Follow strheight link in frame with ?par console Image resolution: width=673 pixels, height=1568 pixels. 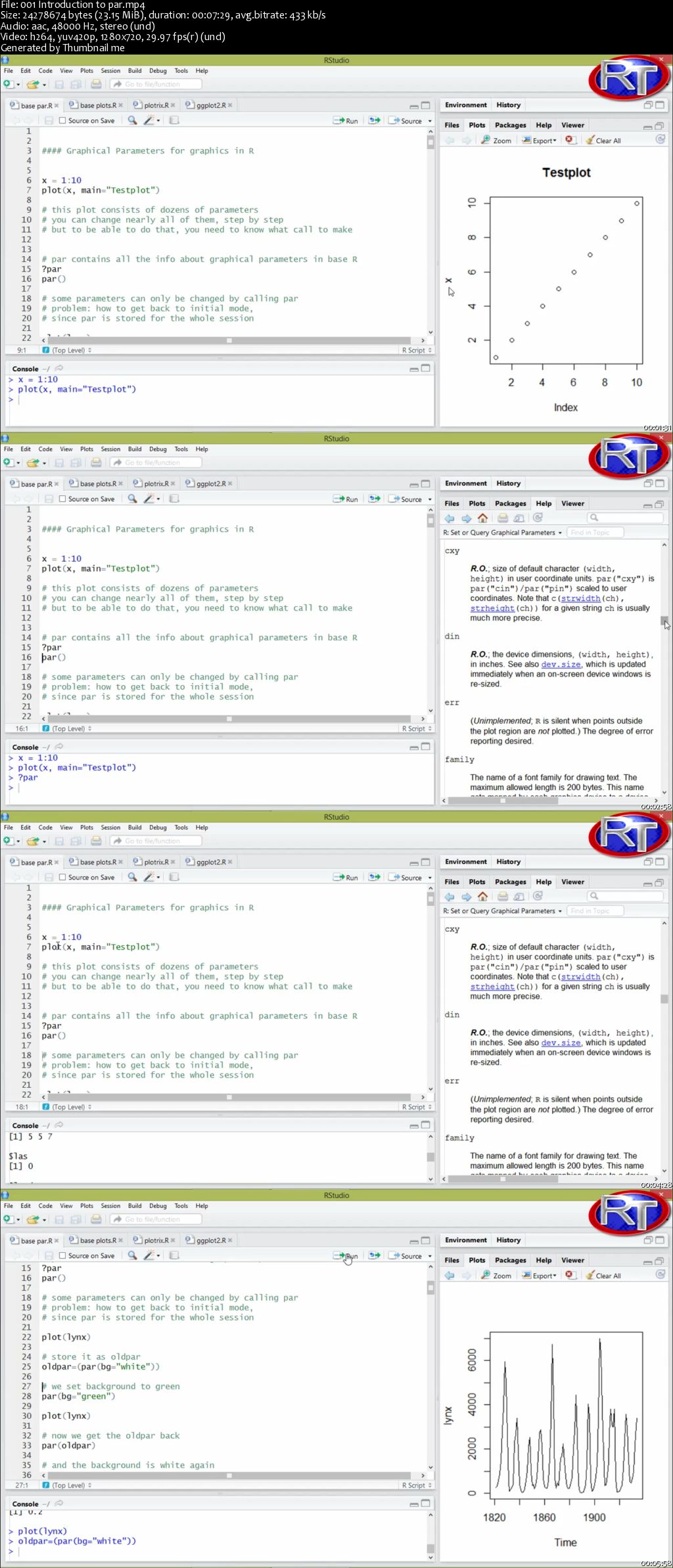(492, 608)
